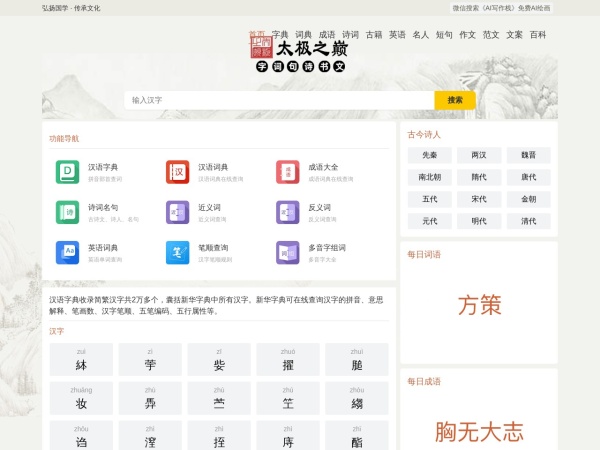Select the 先秦 poets button
The height and width of the screenshot is (450, 600).
[x=429, y=155]
